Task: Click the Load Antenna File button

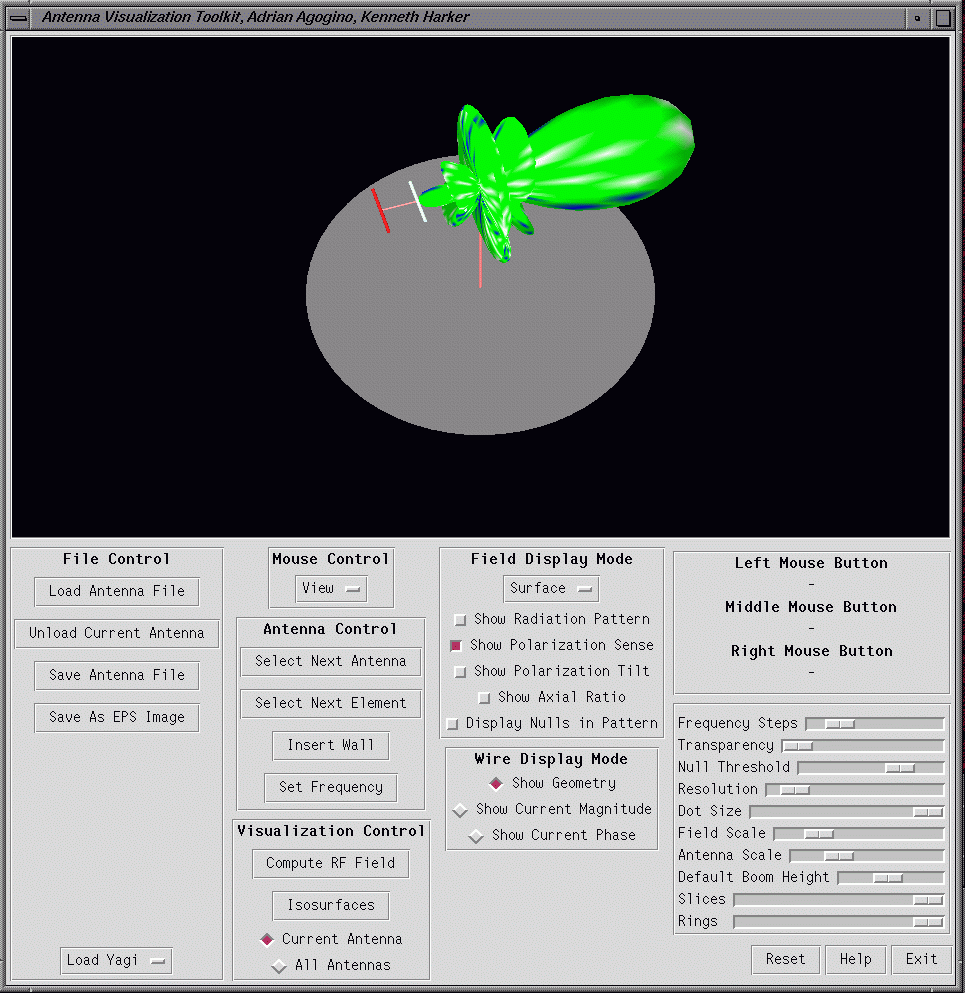Action: click(x=116, y=591)
